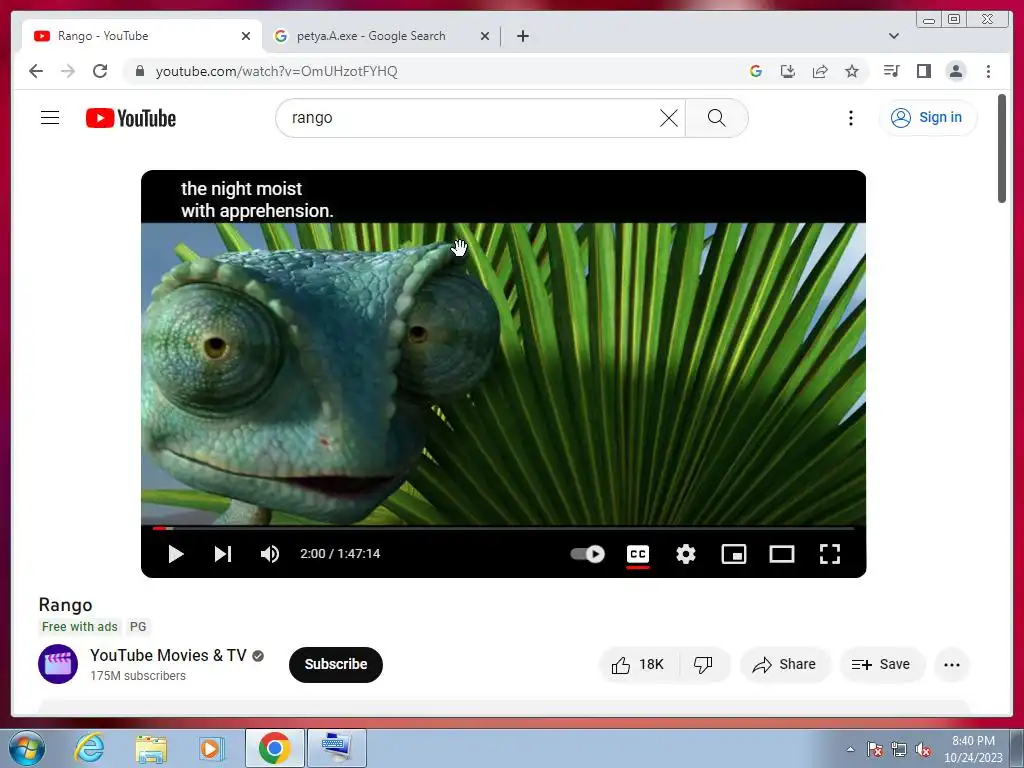Go back in browser
The width and height of the screenshot is (1024, 768).
click(x=36, y=71)
